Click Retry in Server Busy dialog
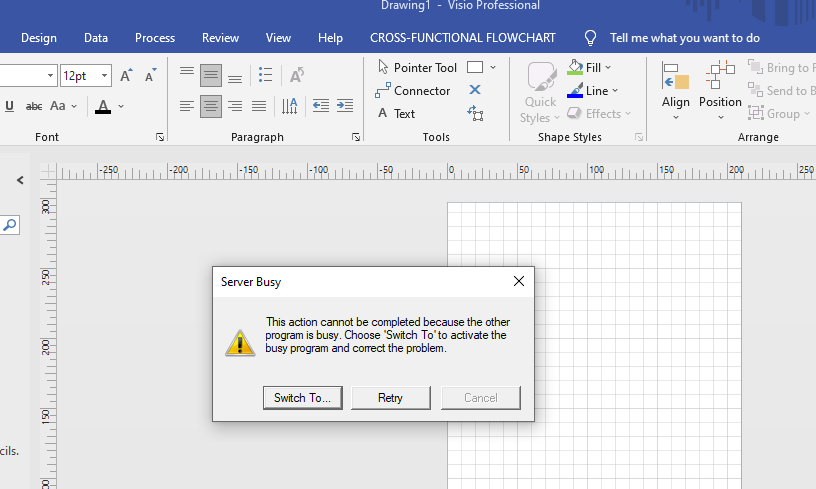 click(x=391, y=398)
